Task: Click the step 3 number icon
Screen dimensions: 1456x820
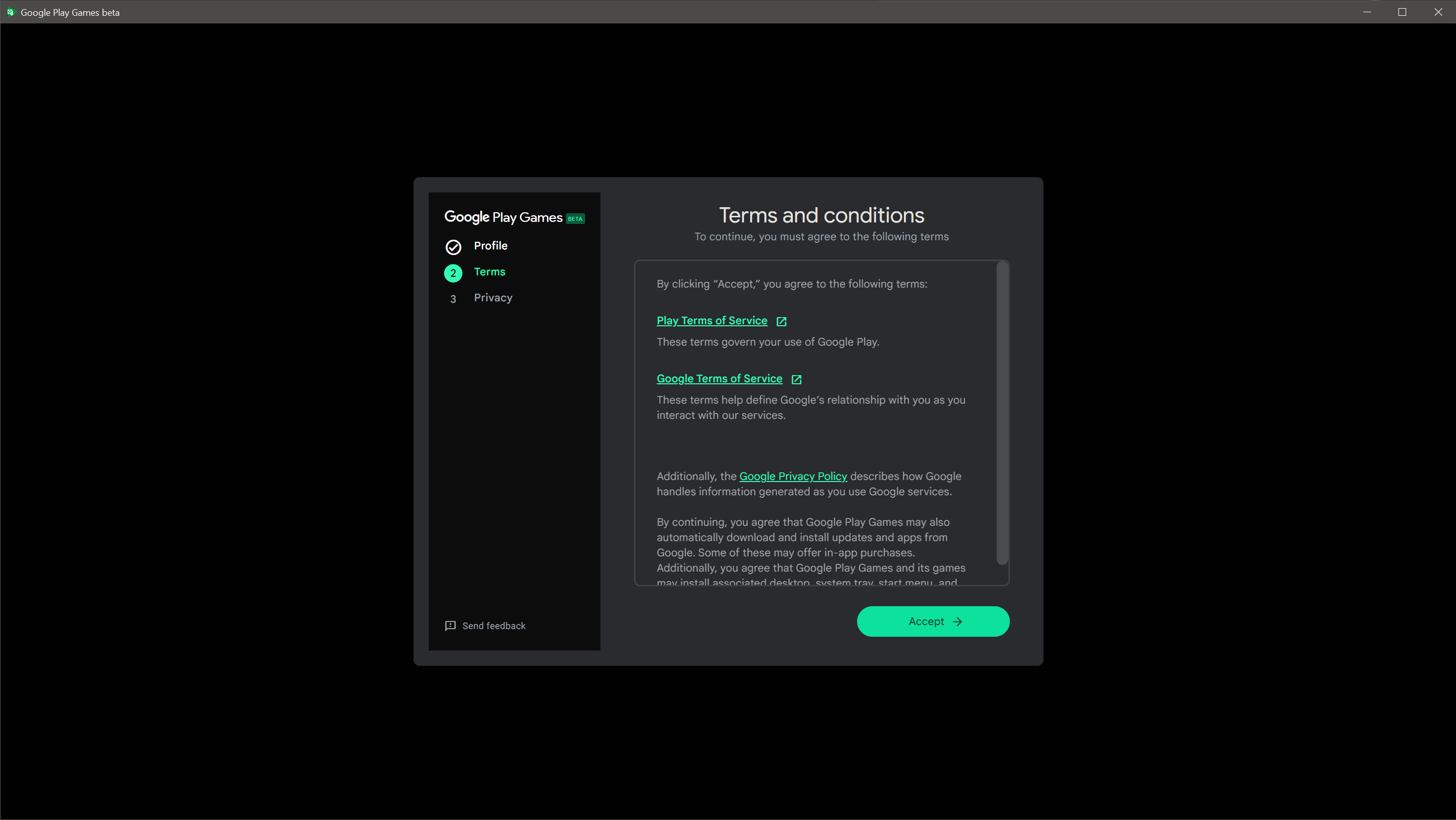Action: click(x=453, y=299)
